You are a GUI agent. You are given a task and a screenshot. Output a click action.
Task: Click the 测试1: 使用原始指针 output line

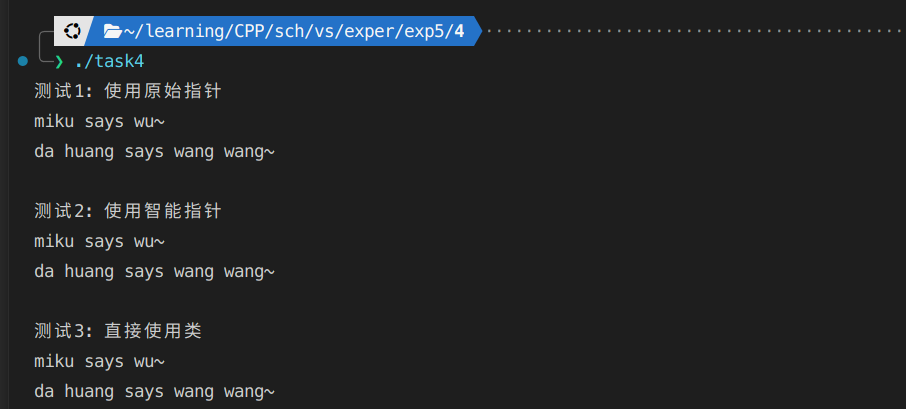pos(128,91)
